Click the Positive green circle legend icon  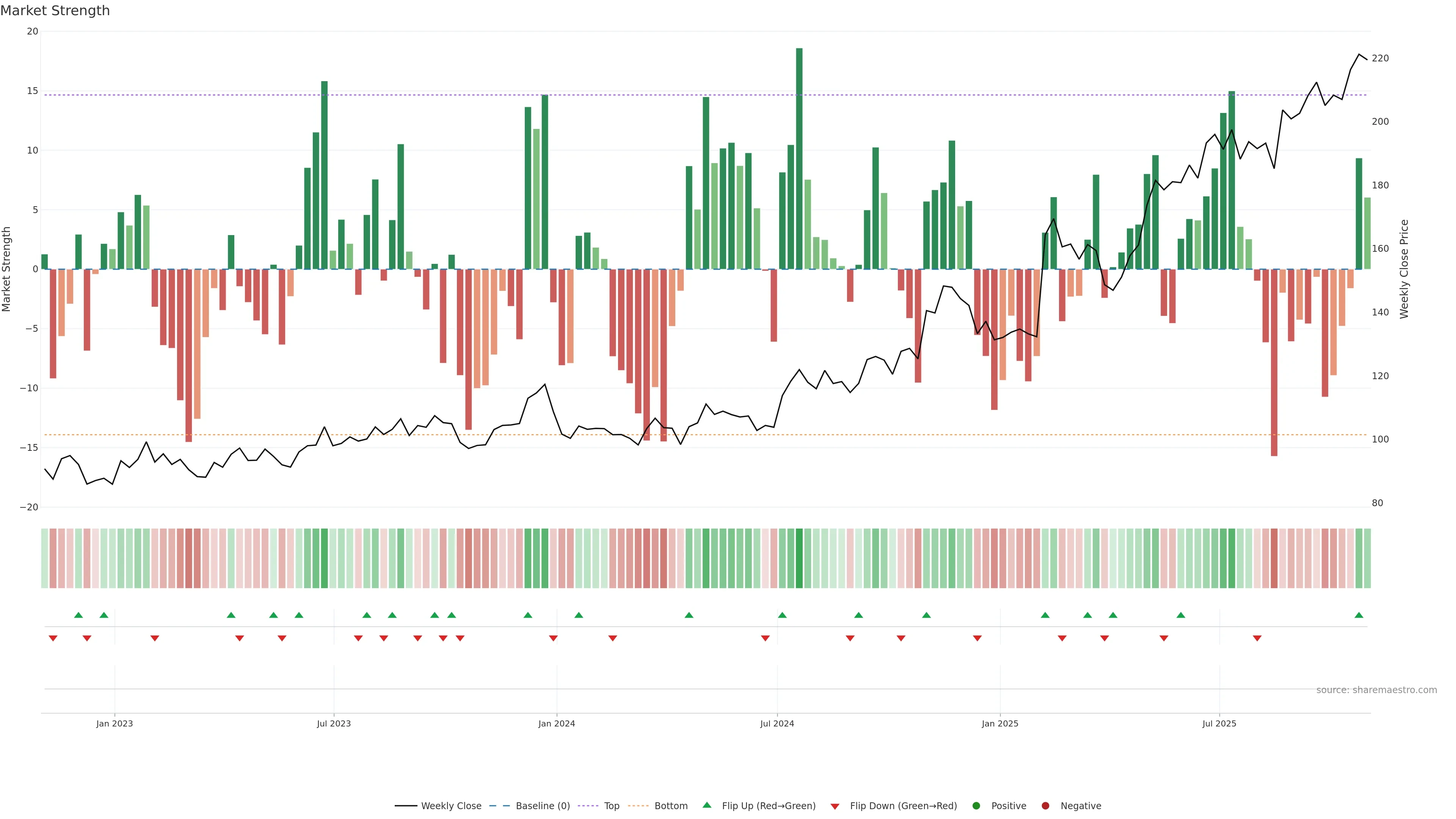[976, 806]
